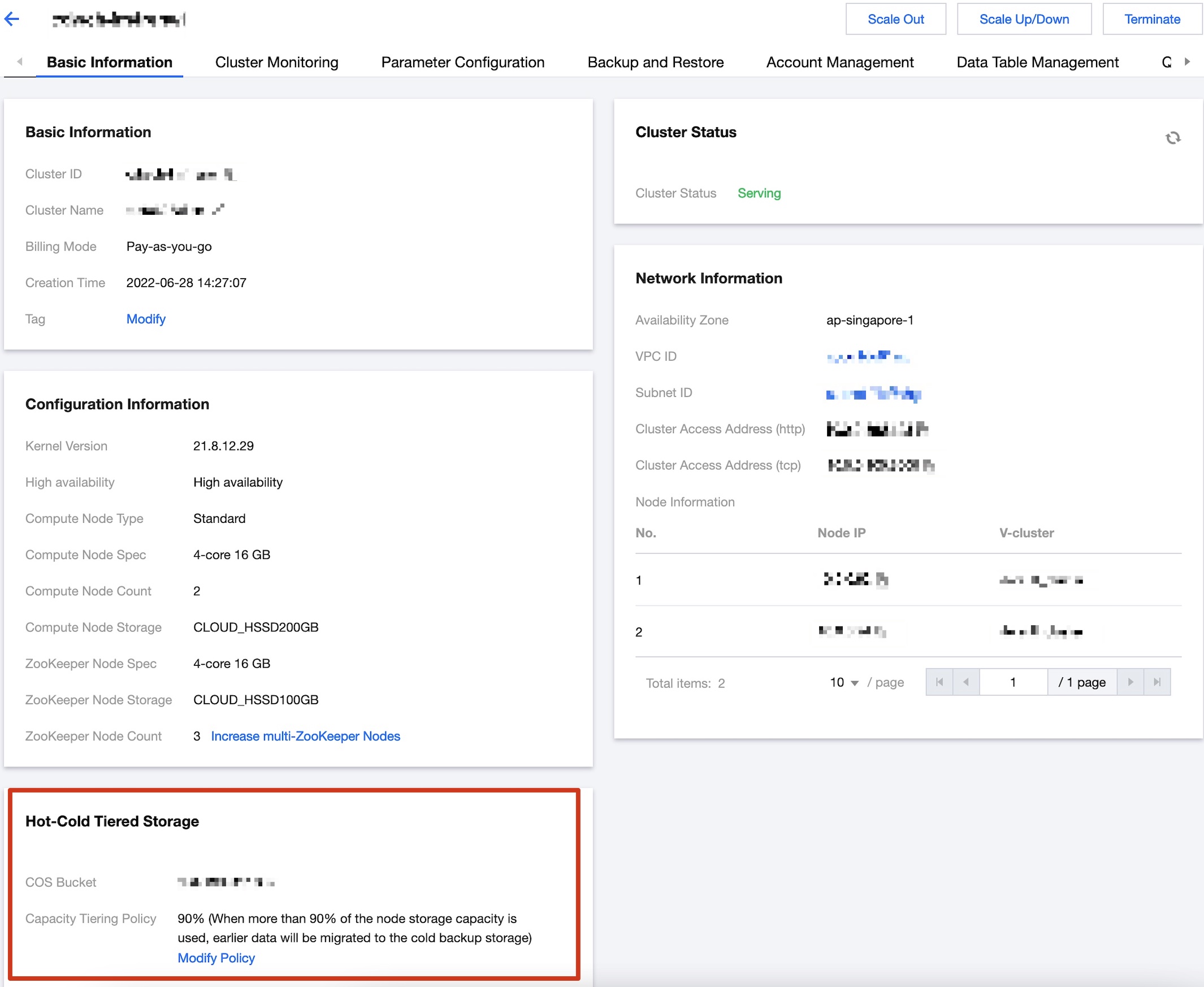1204x987 pixels.
Task: Go to the next page of nodes
Action: pos(1130,682)
